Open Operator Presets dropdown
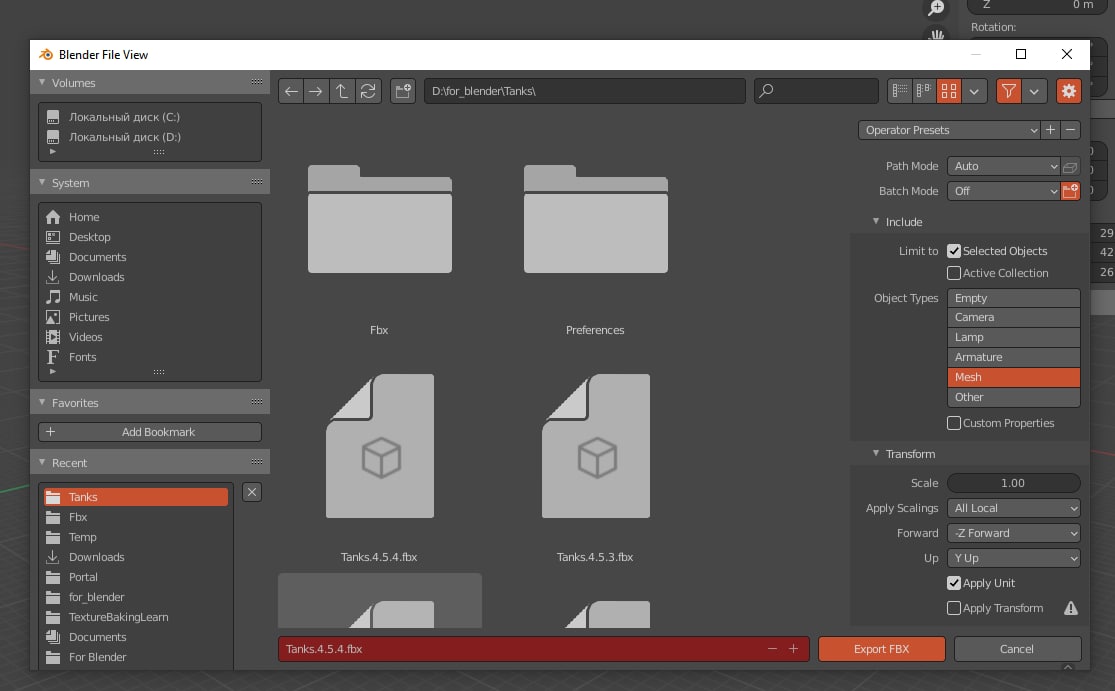This screenshot has height=691, width=1115. point(950,130)
